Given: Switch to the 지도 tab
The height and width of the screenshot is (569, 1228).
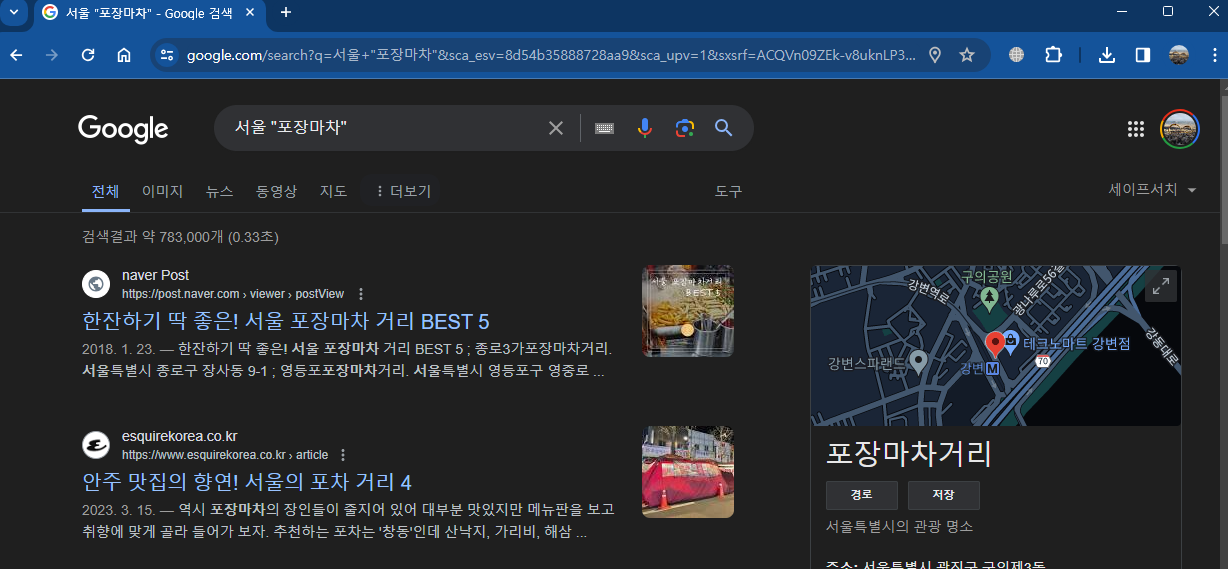Looking at the screenshot, I should (x=333, y=191).
